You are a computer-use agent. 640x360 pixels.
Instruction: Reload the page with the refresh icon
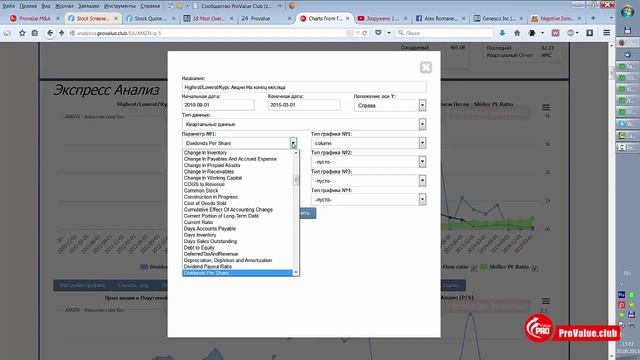coord(365,33)
